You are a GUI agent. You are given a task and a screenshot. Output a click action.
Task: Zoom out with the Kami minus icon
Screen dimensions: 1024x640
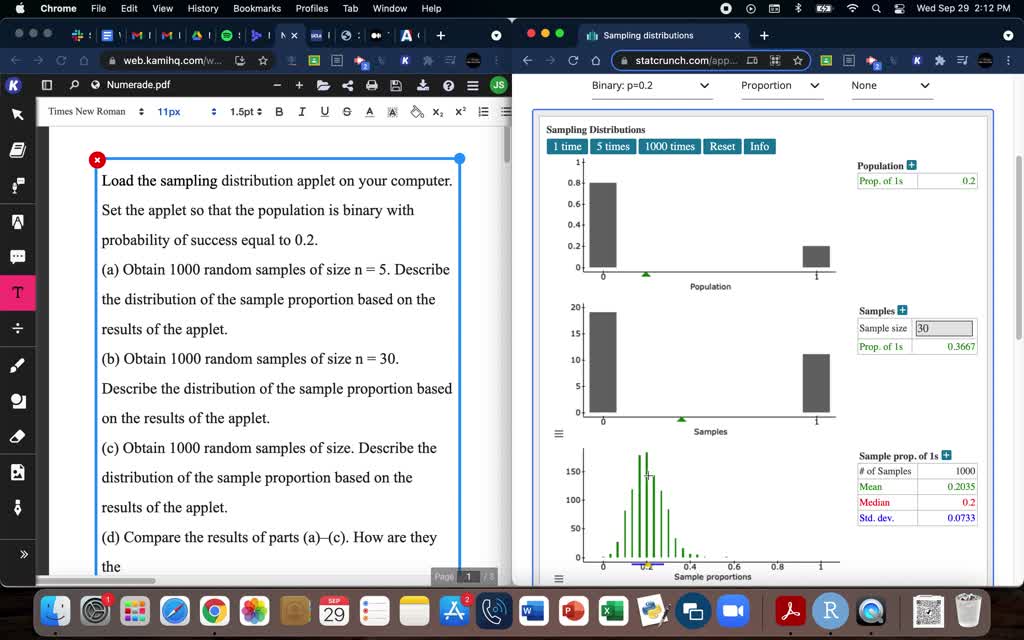coord(278,85)
